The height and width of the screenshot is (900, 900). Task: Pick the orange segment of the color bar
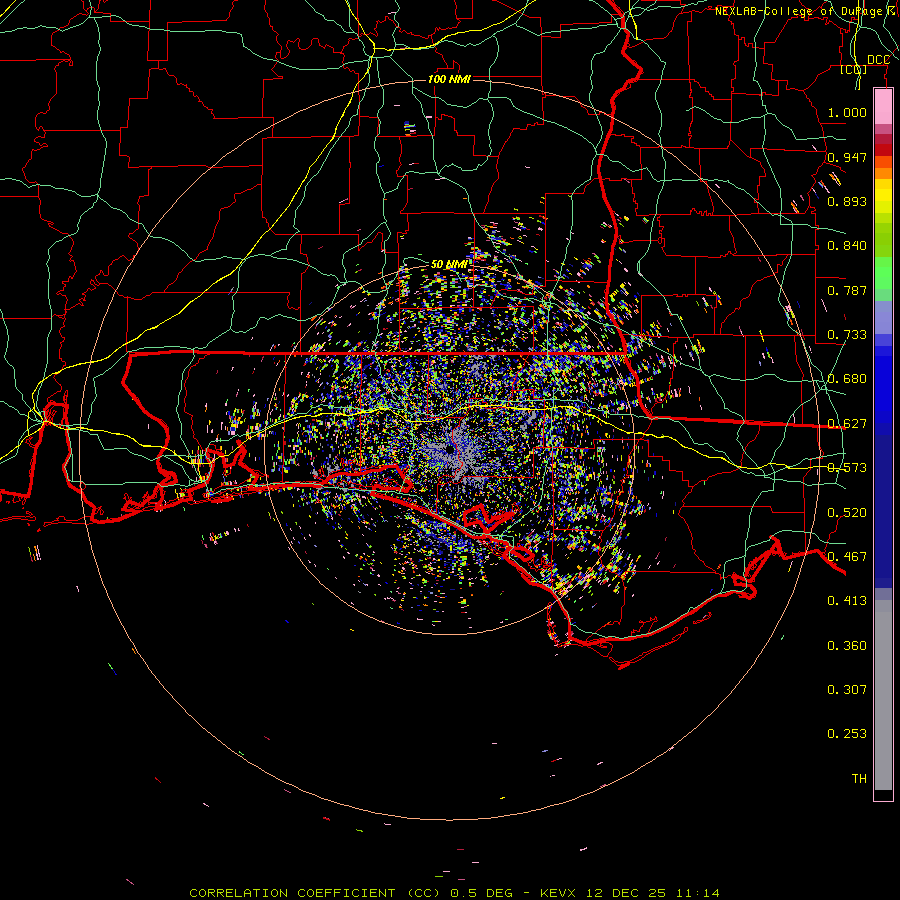pyautogui.click(x=883, y=173)
